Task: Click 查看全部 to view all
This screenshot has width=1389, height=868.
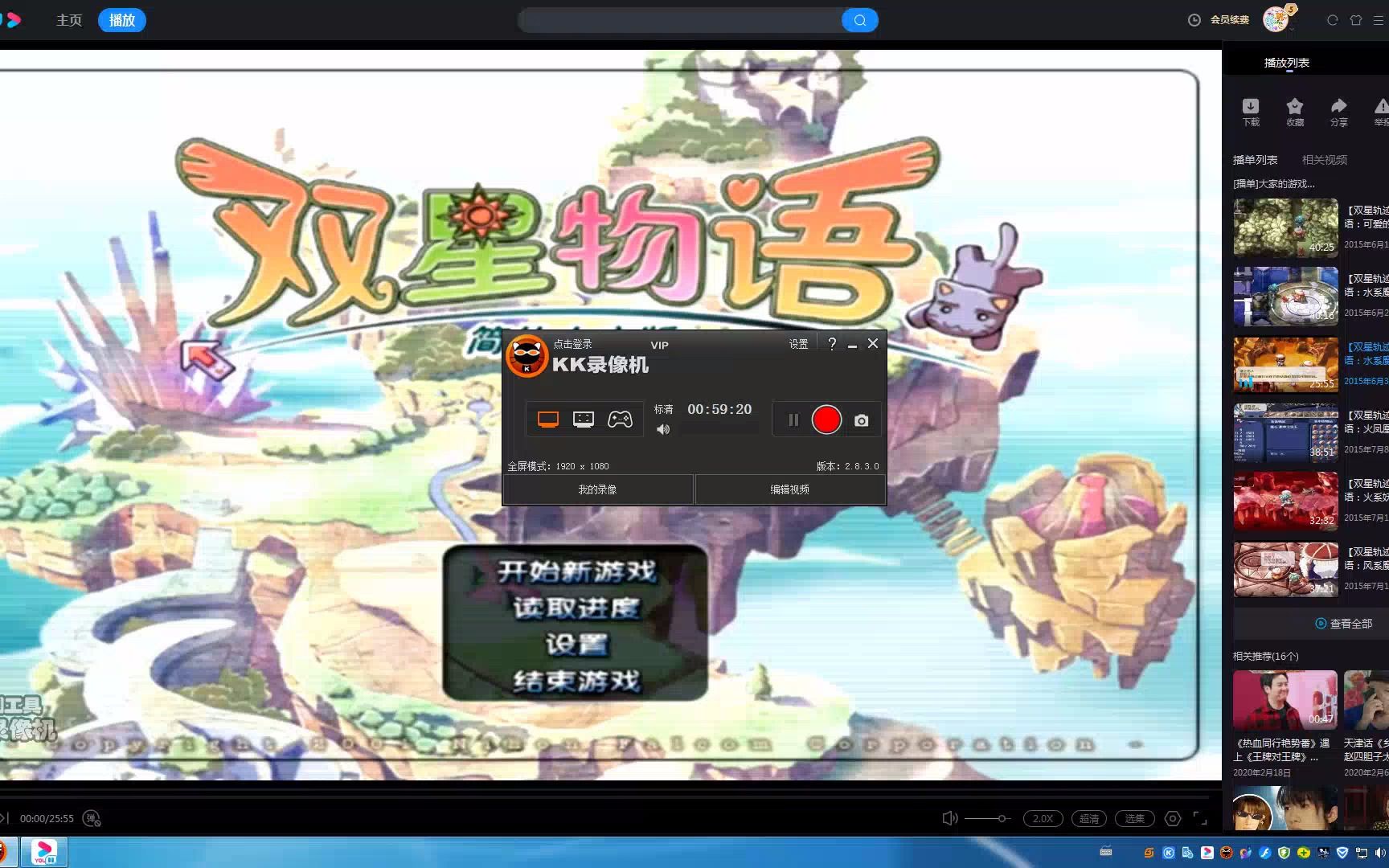Action: (x=1344, y=624)
